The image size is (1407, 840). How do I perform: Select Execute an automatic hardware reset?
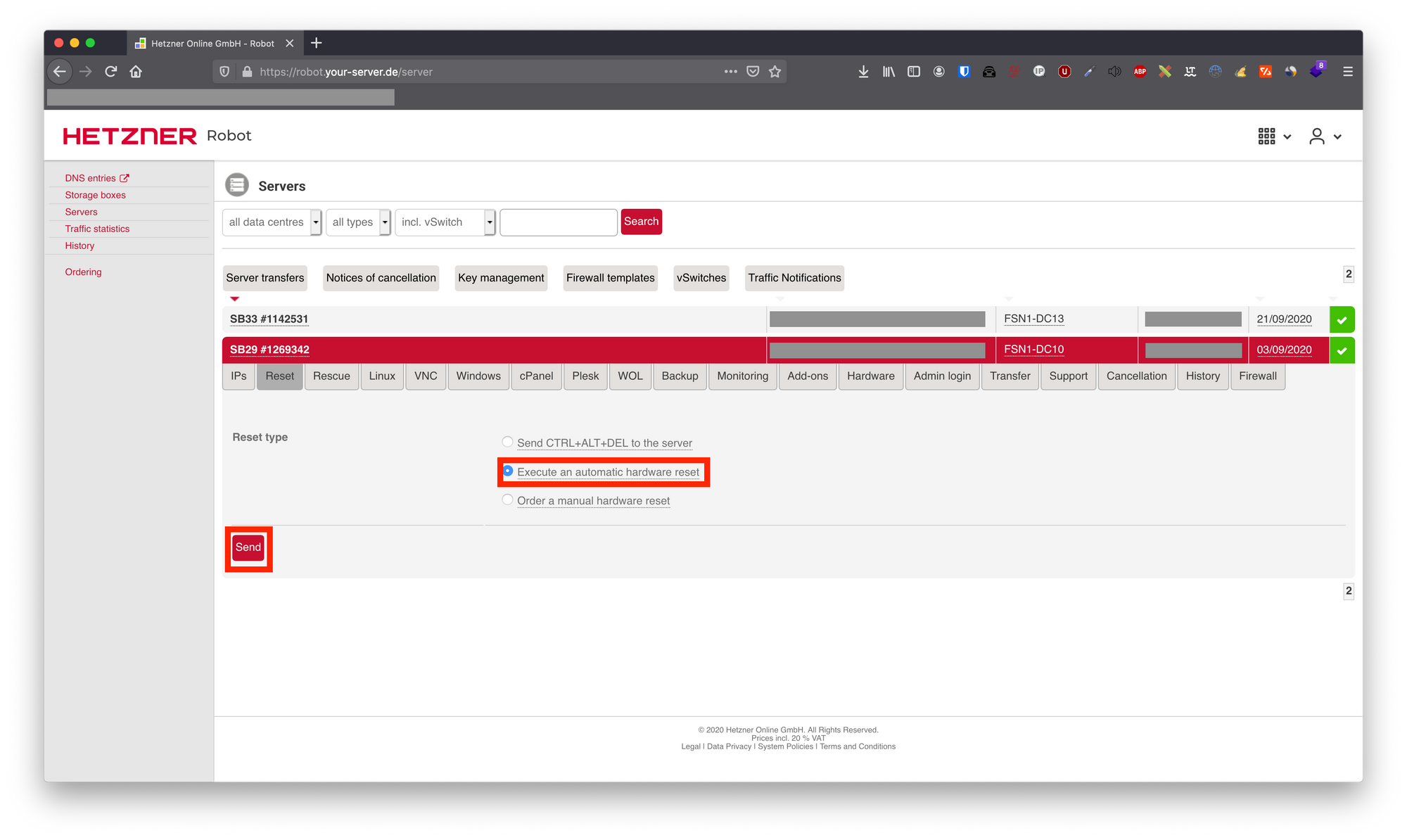click(507, 471)
